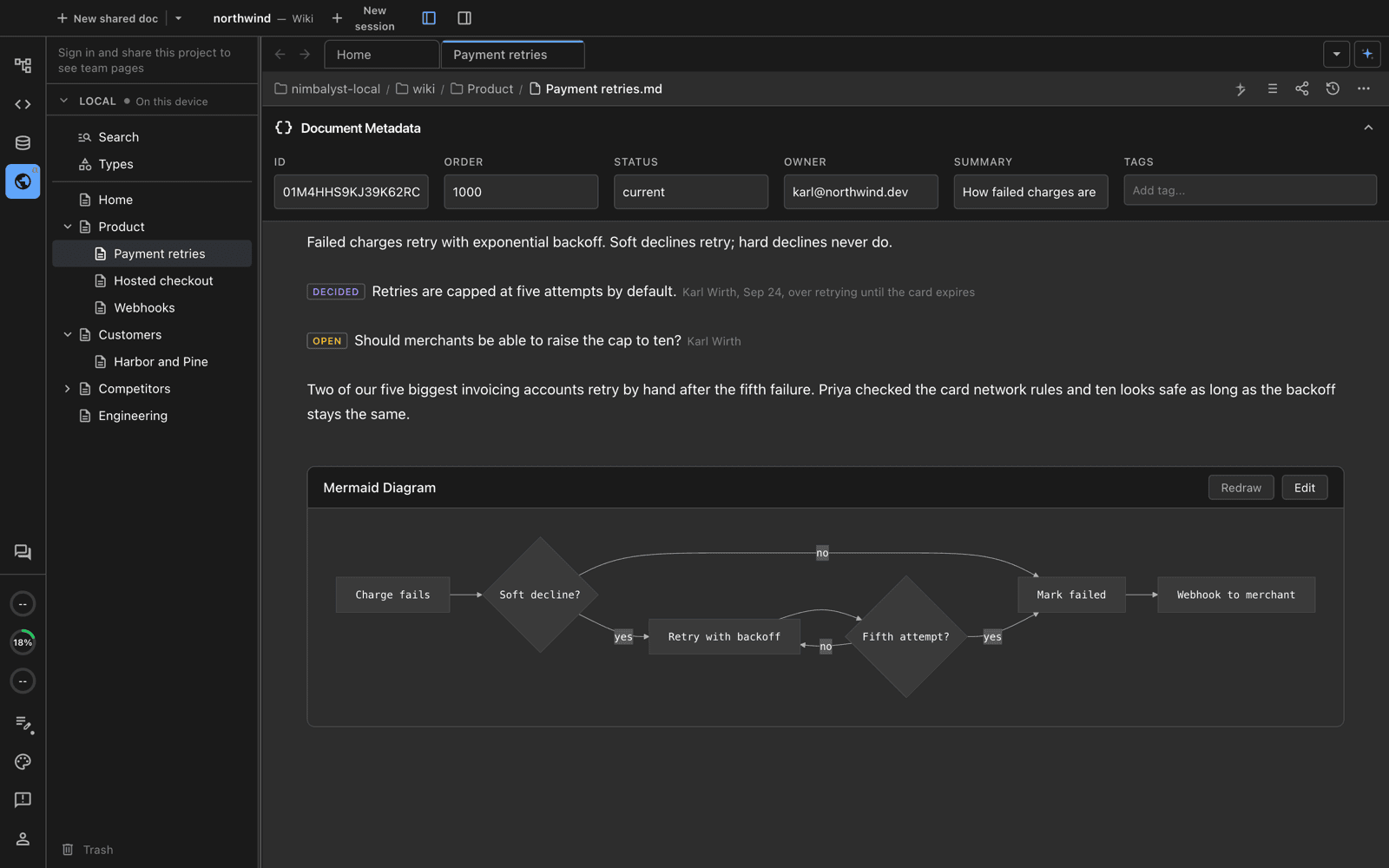Click the share icon in the document toolbar

1302,89
